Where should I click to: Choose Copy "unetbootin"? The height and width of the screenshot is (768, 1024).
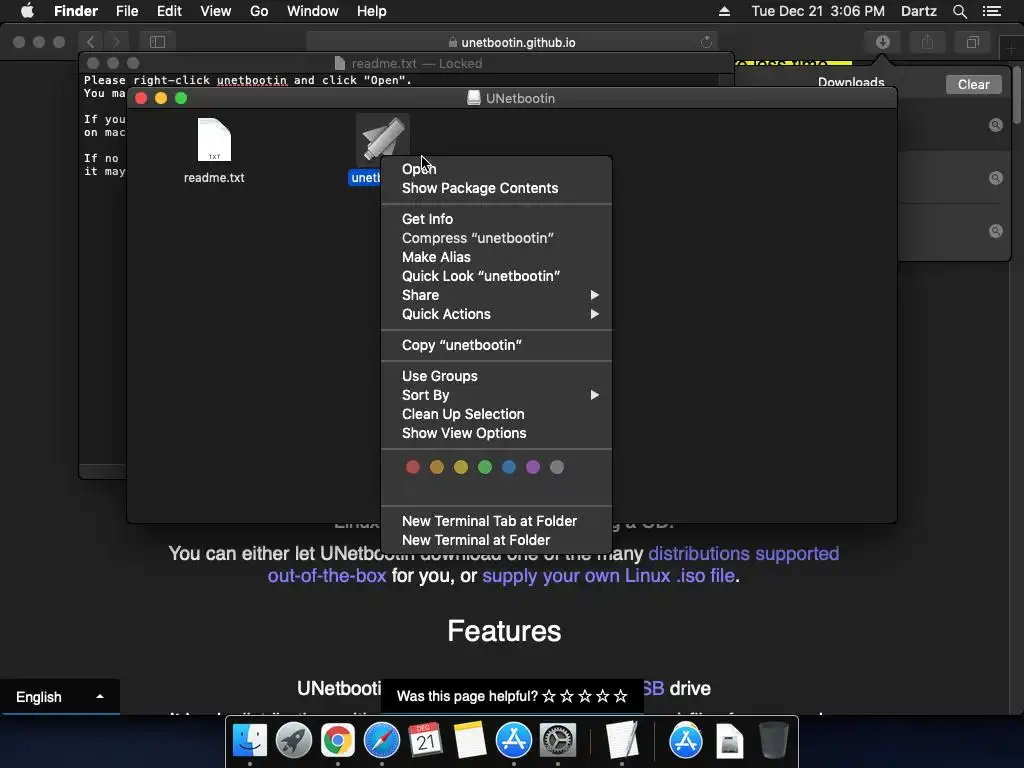tap(496, 345)
